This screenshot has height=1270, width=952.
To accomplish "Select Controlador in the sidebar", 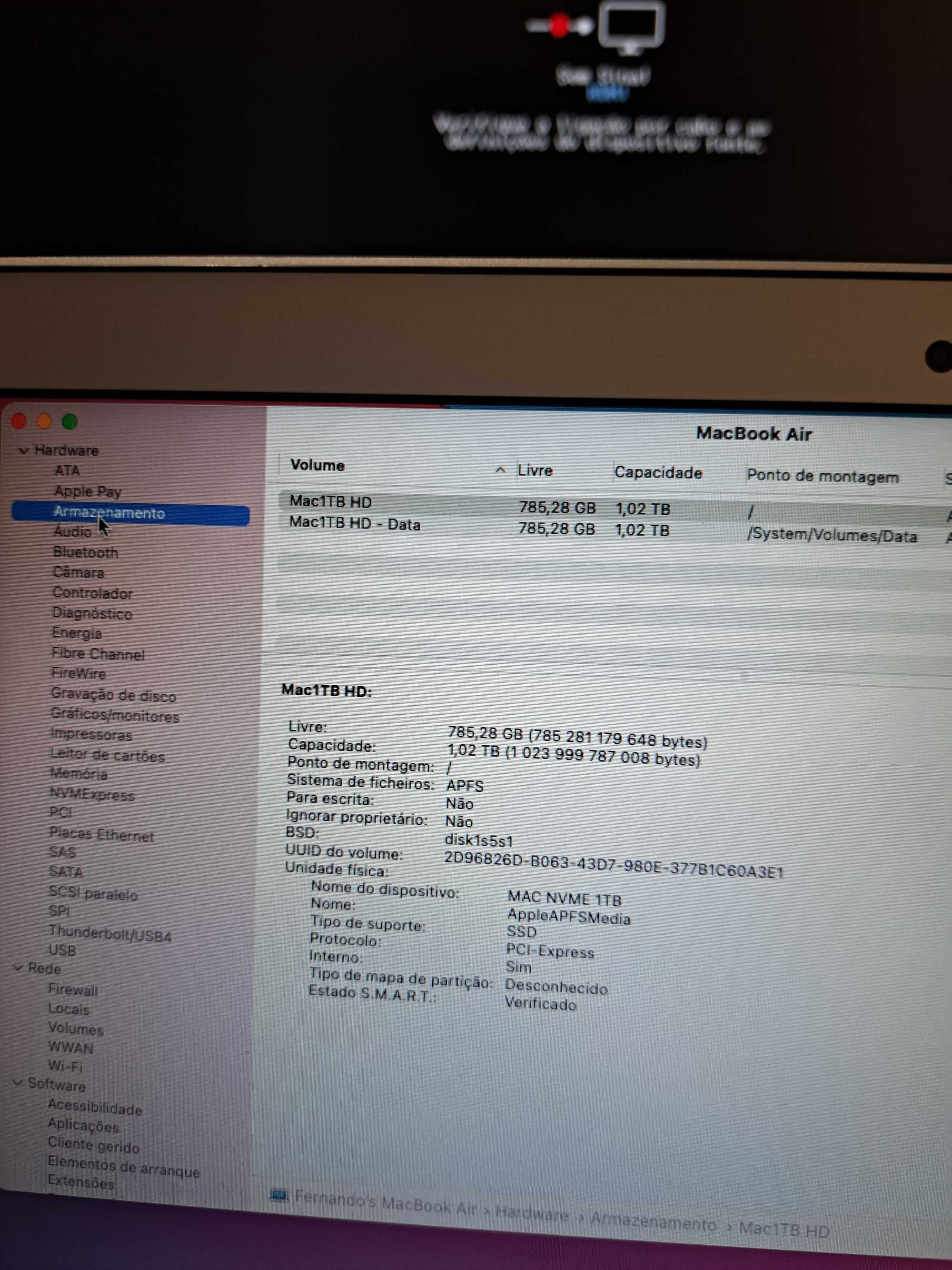I will (93, 593).
